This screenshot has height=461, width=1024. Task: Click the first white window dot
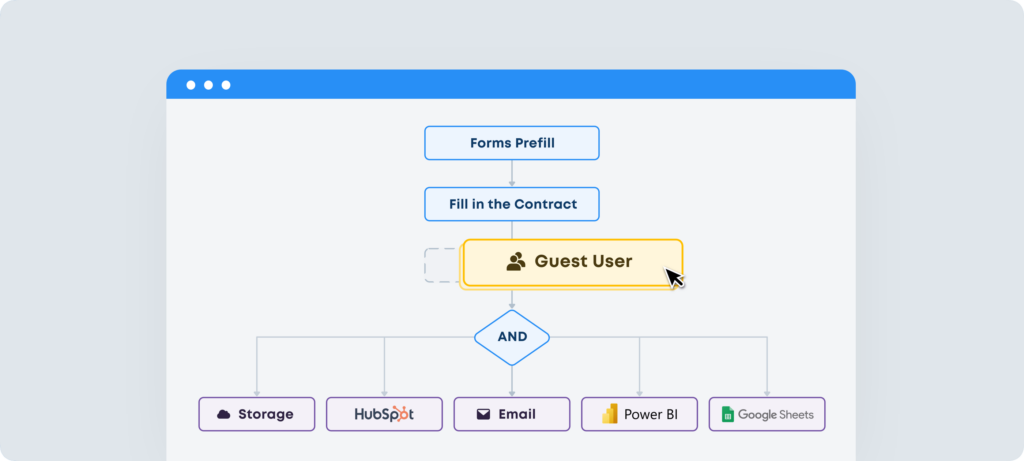(191, 85)
